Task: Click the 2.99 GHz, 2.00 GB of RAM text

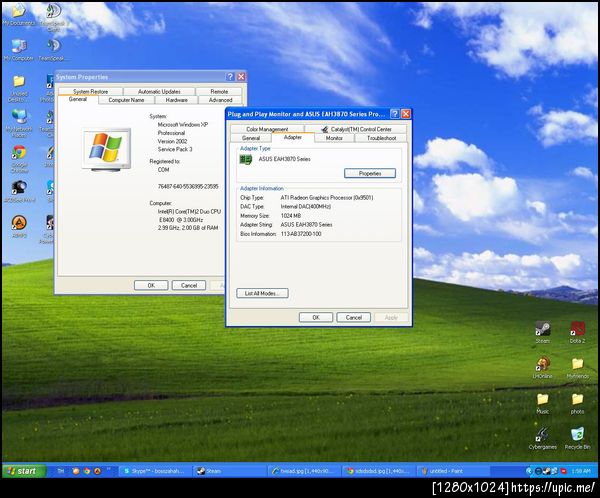Action: [x=188, y=228]
